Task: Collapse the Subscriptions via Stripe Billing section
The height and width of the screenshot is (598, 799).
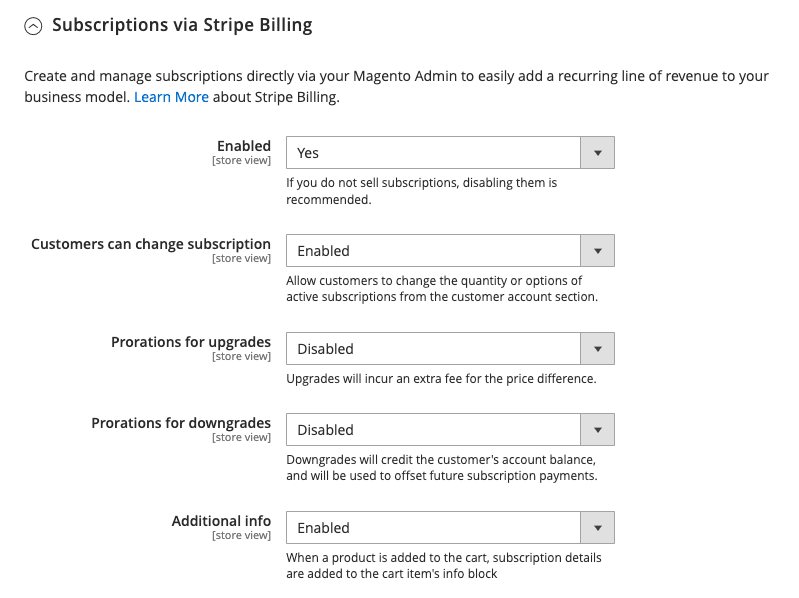Action: click(x=33, y=26)
